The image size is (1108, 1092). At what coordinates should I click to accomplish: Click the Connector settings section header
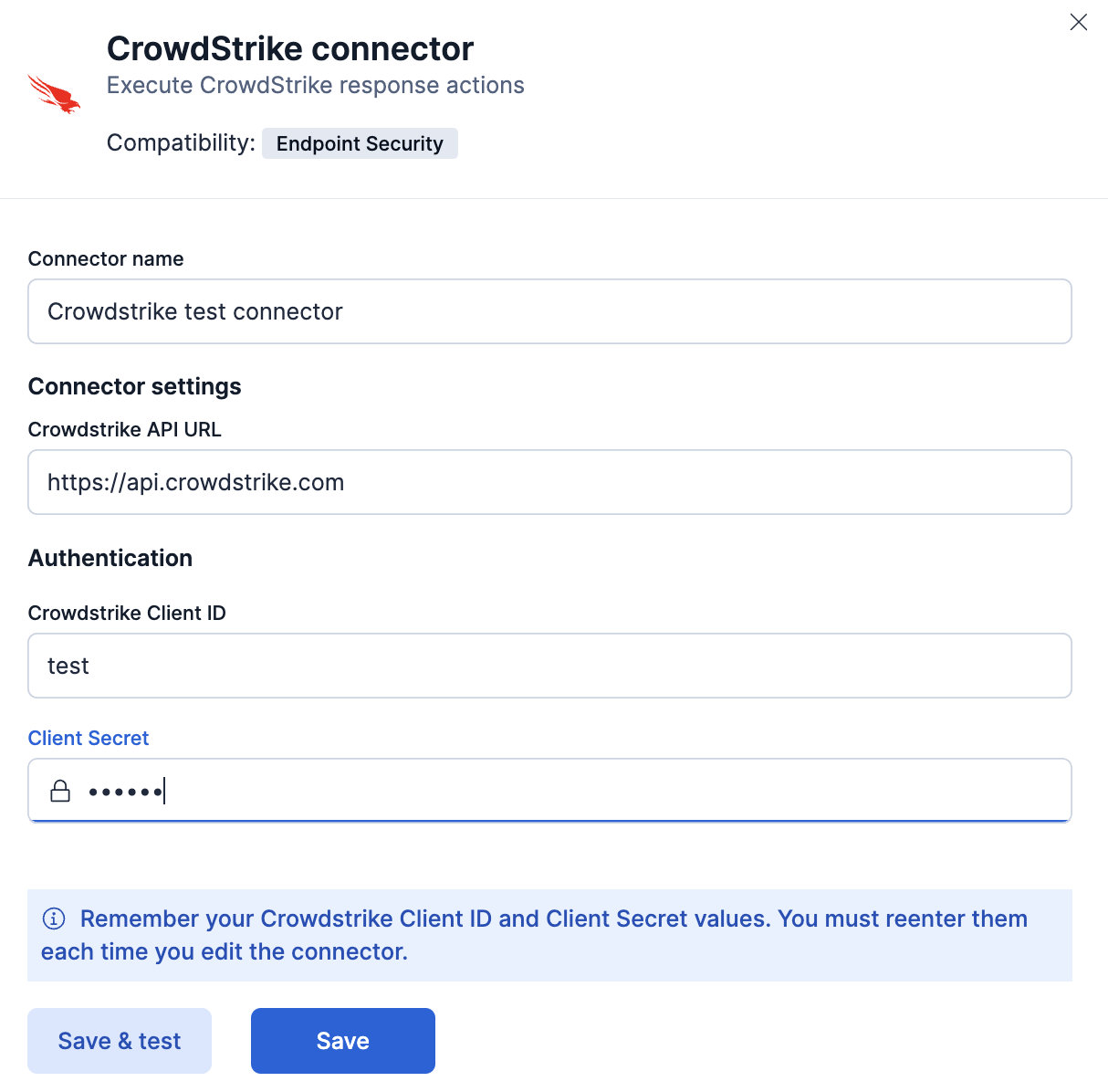coord(134,386)
